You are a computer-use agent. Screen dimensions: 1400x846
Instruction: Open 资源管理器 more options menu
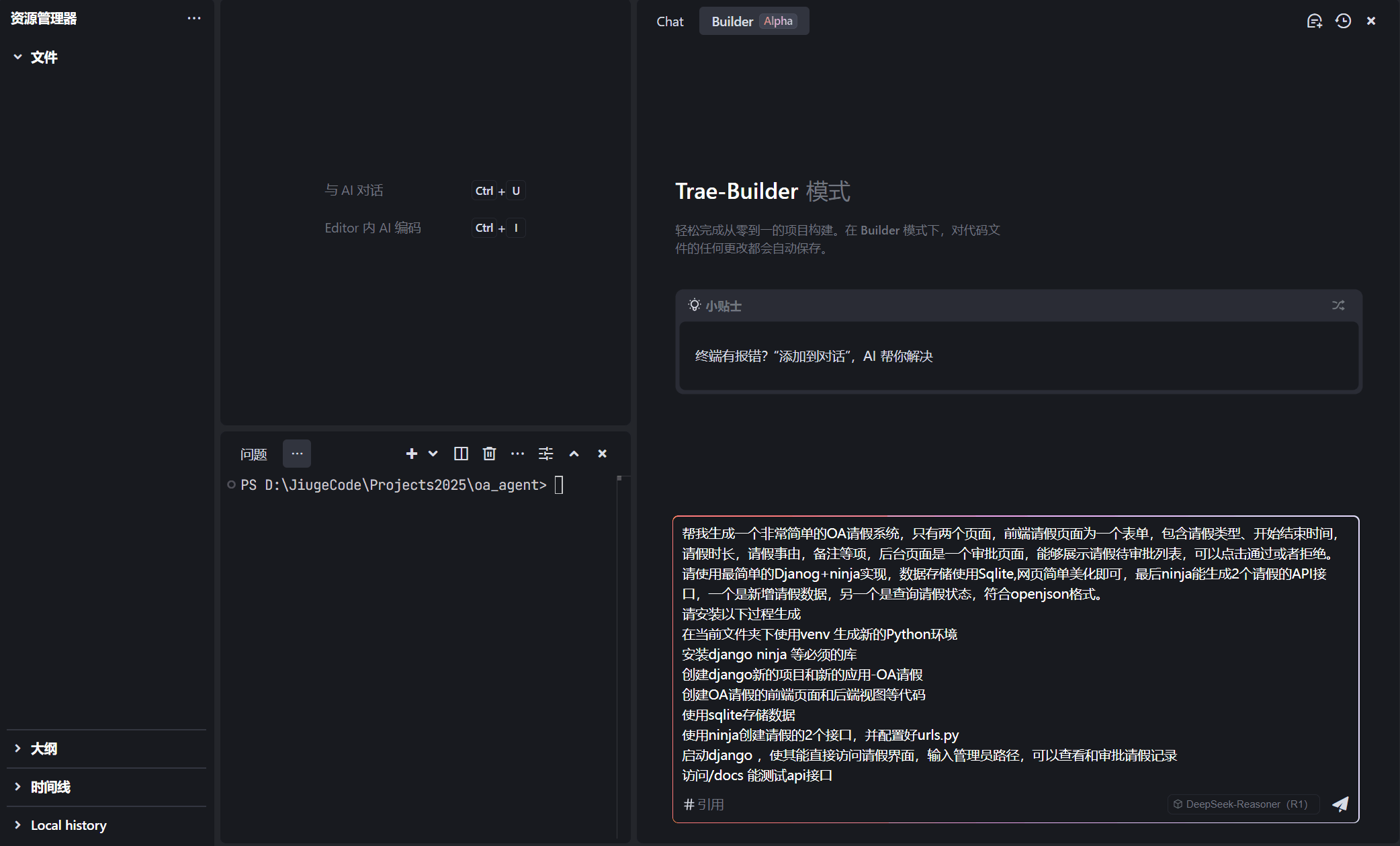point(194,19)
